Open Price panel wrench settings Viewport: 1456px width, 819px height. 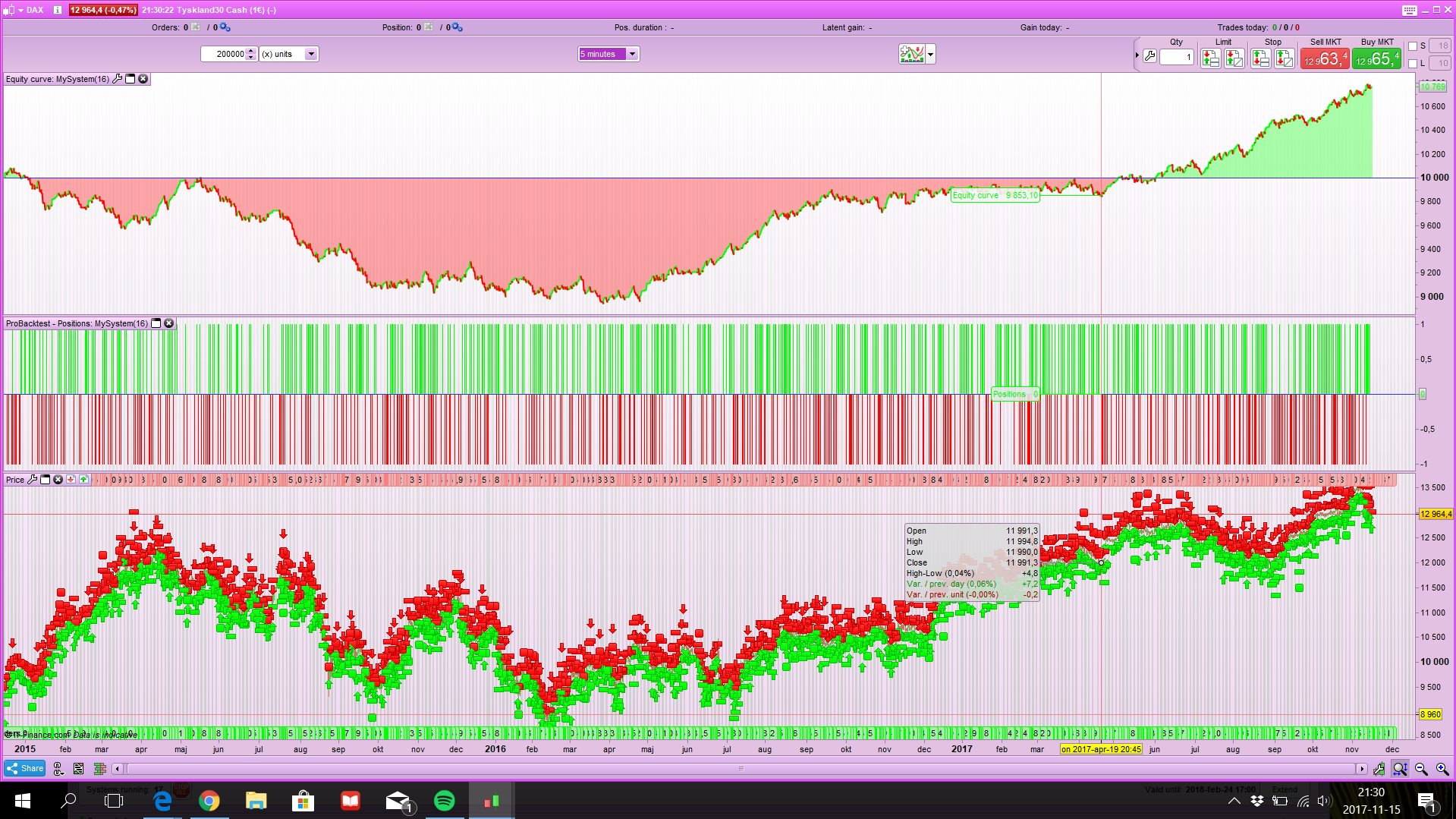click(x=33, y=480)
